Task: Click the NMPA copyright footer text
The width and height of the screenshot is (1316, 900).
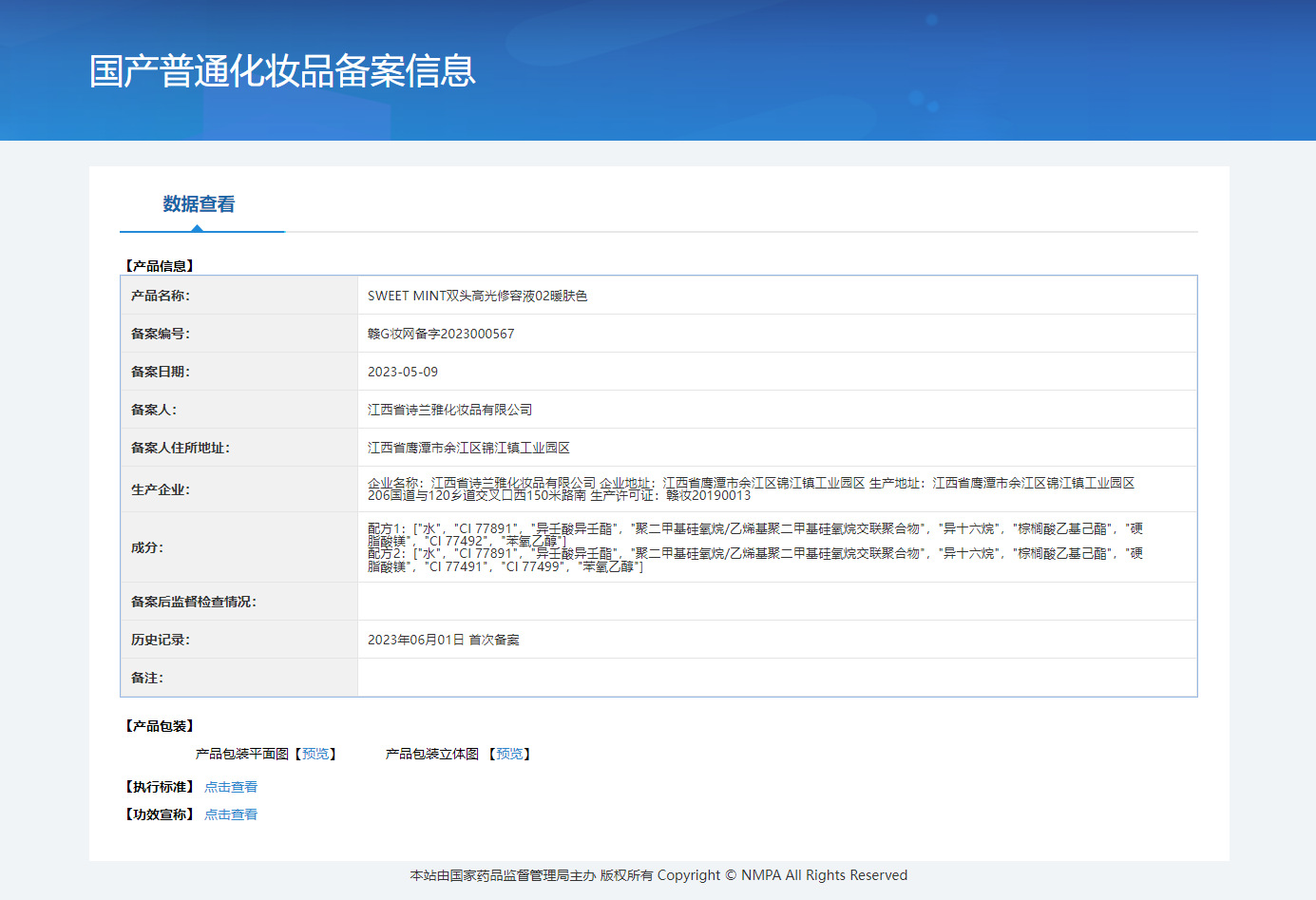Action: coord(658,875)
